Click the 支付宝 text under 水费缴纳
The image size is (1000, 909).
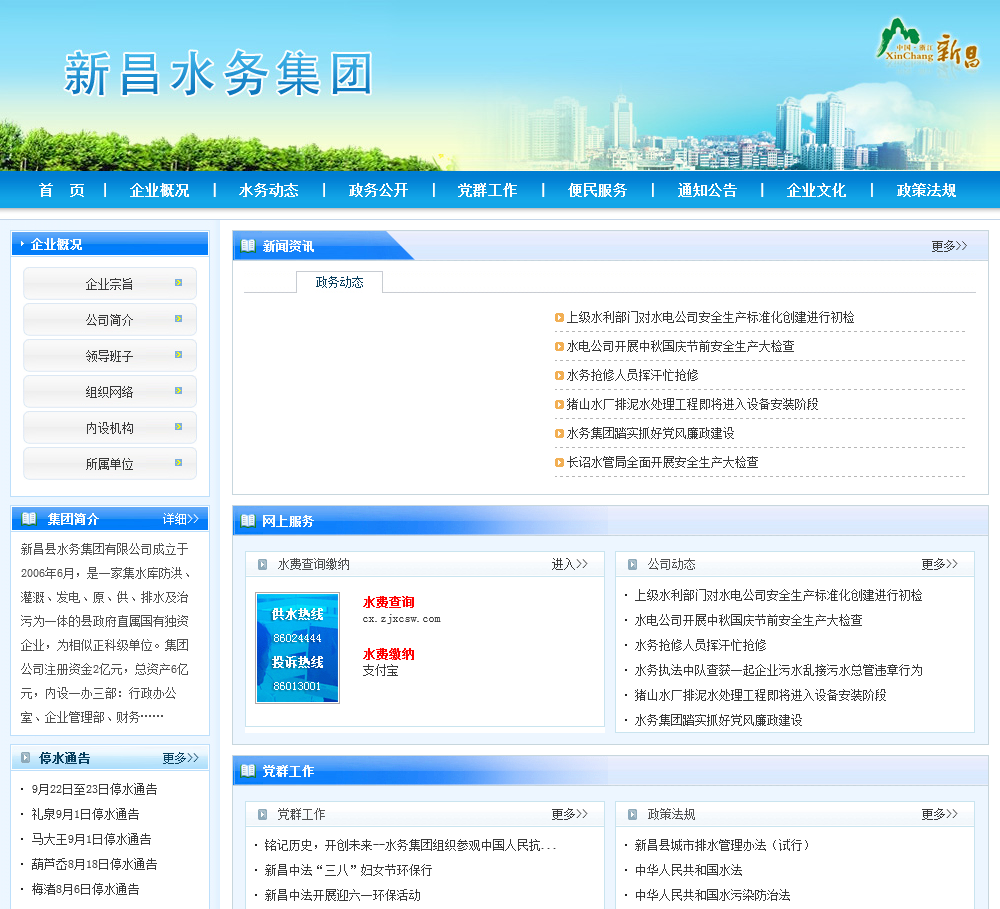(380, 670)
